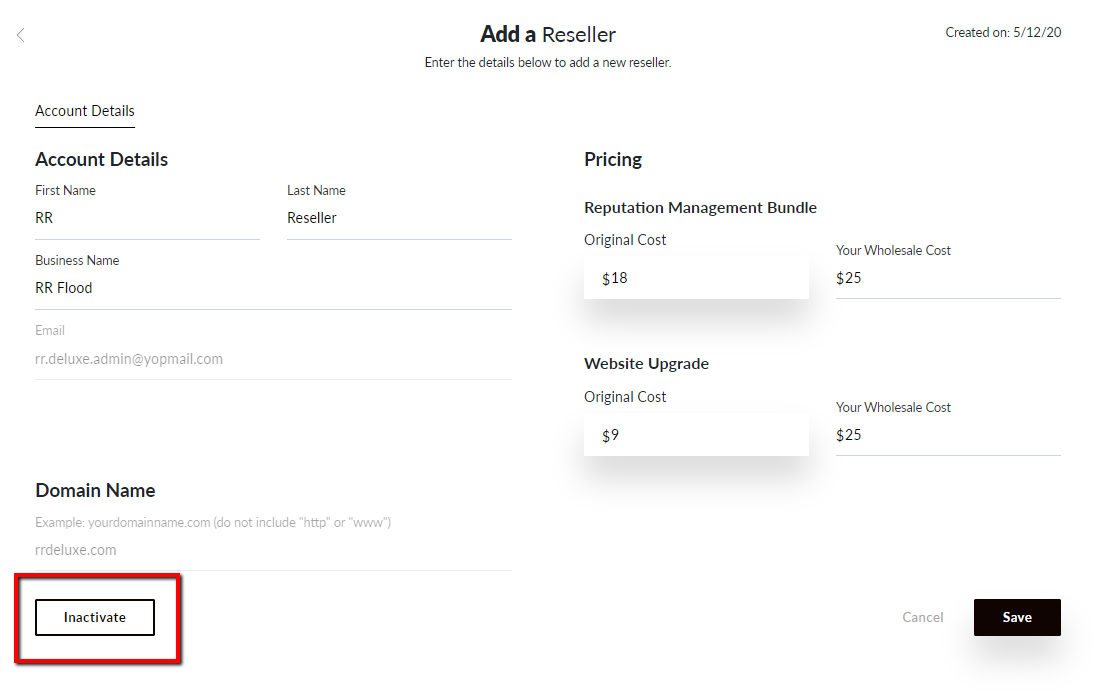Click the Website Upgrade heading
The image size is (1109, 694).
click(x=646, y=364)
